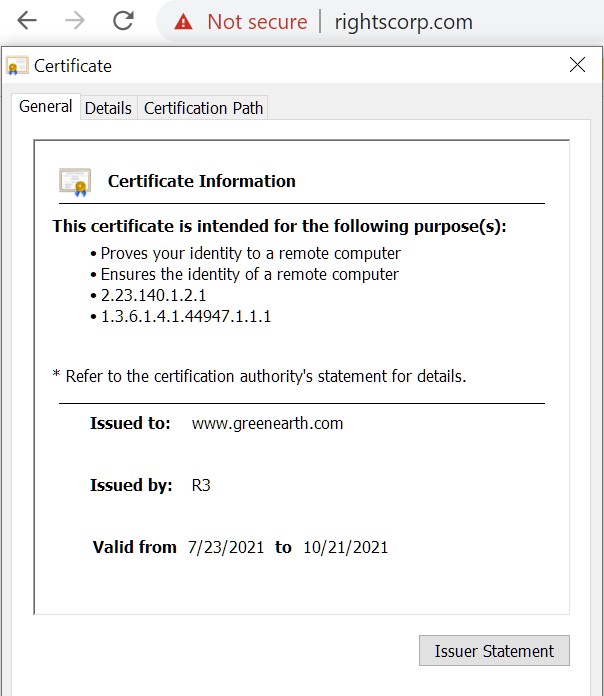Image resolution: width=604 pixels, height=696 pixels.
Task: Click the Issuer Statement button
Action: (494, 651)
